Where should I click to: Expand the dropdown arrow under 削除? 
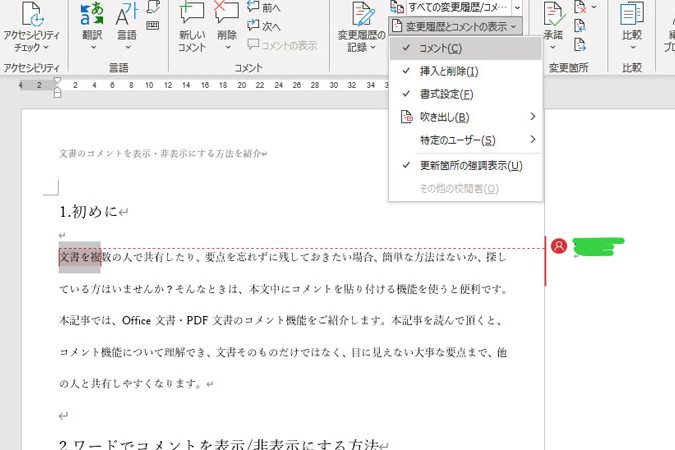[x=228, y=47]
